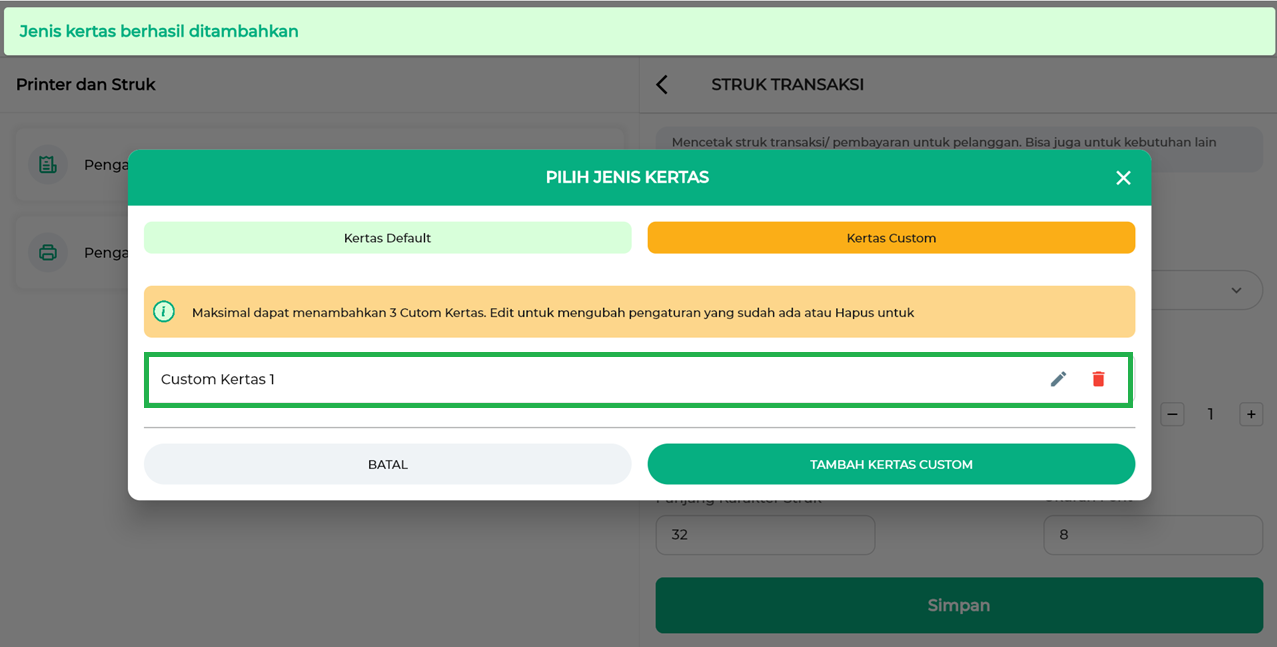The height and width of the screenshot is (647, 1277).
Task: Switch to the Kertas Default tab
Action: (387, 238)
